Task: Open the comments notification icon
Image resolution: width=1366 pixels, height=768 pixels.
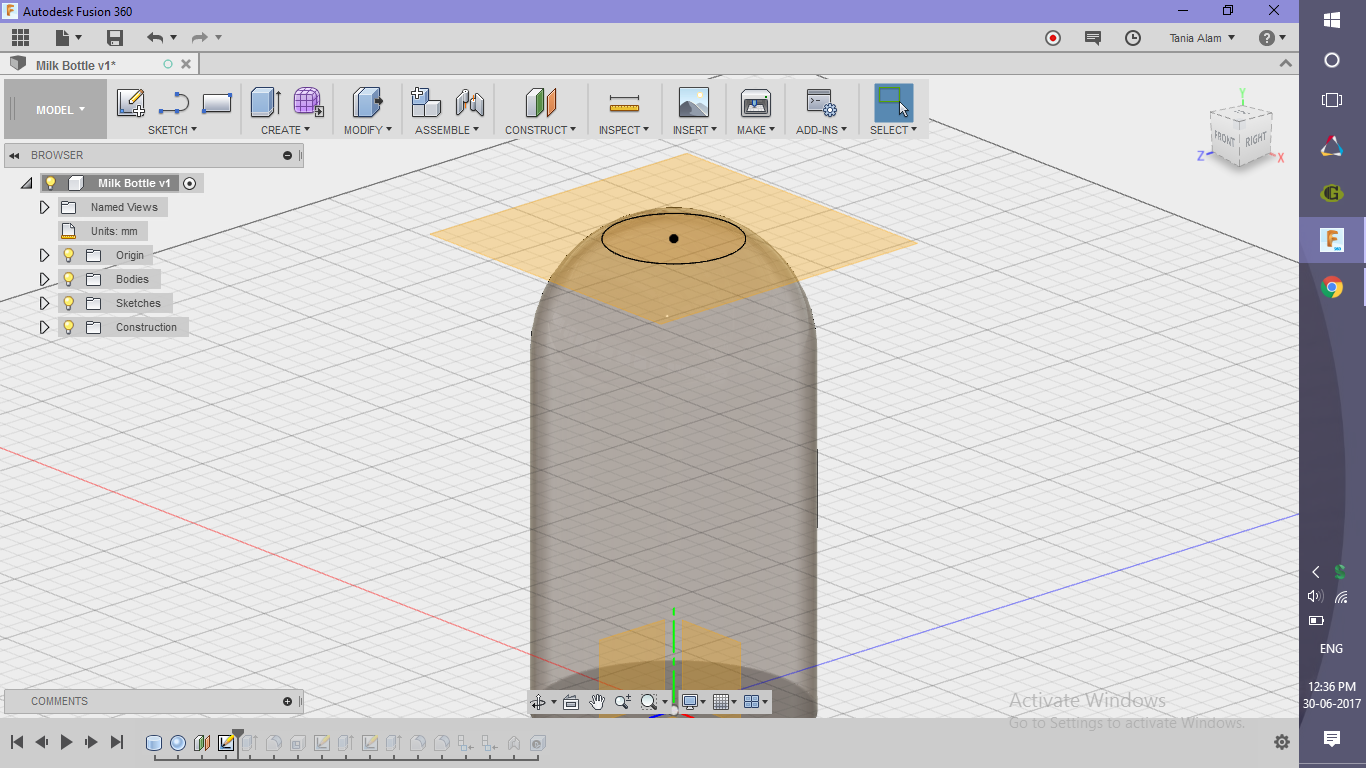Action: point(1093,38)
